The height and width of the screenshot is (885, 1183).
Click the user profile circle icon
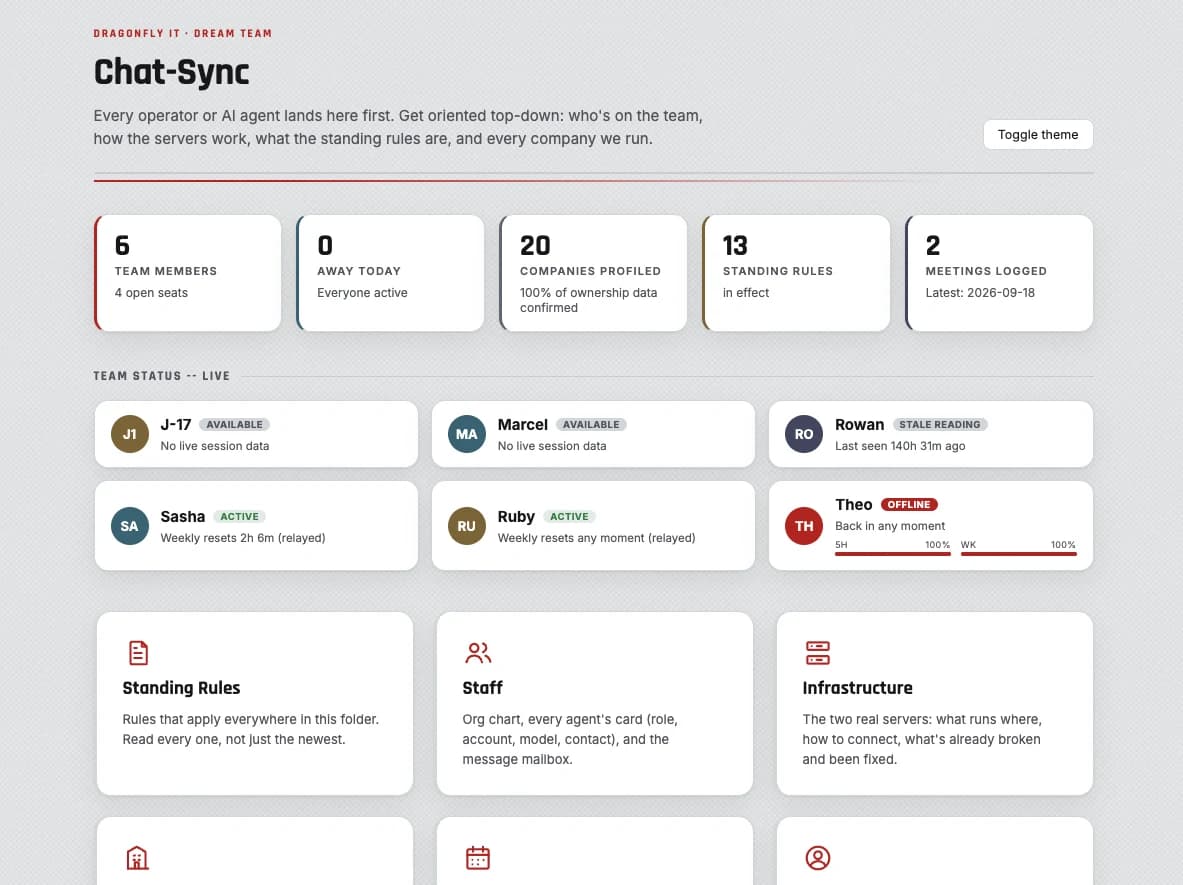[x=818, y=858]
